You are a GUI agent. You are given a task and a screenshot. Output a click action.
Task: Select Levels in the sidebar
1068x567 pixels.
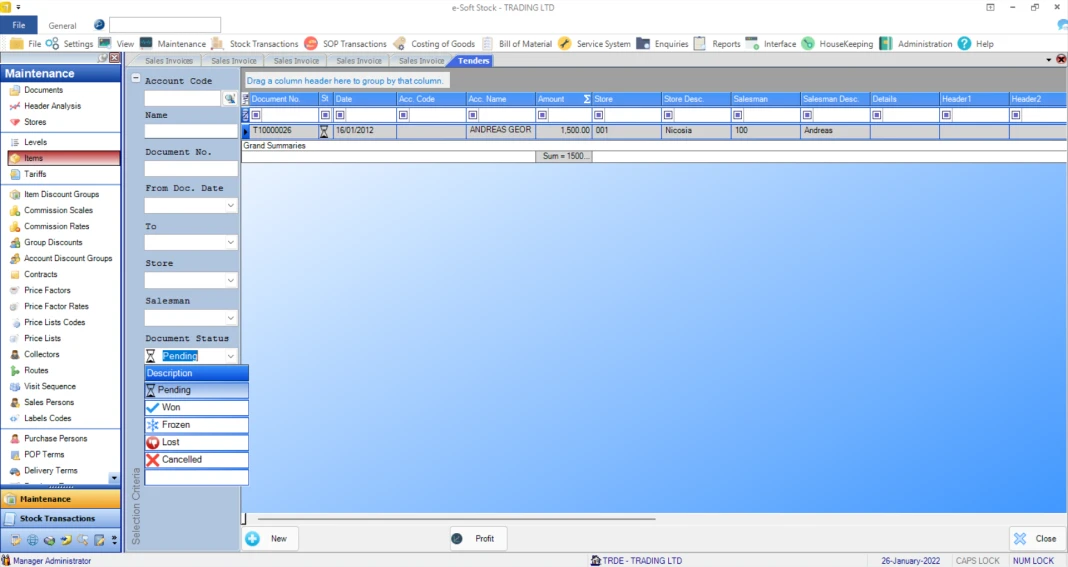(35, 142)
